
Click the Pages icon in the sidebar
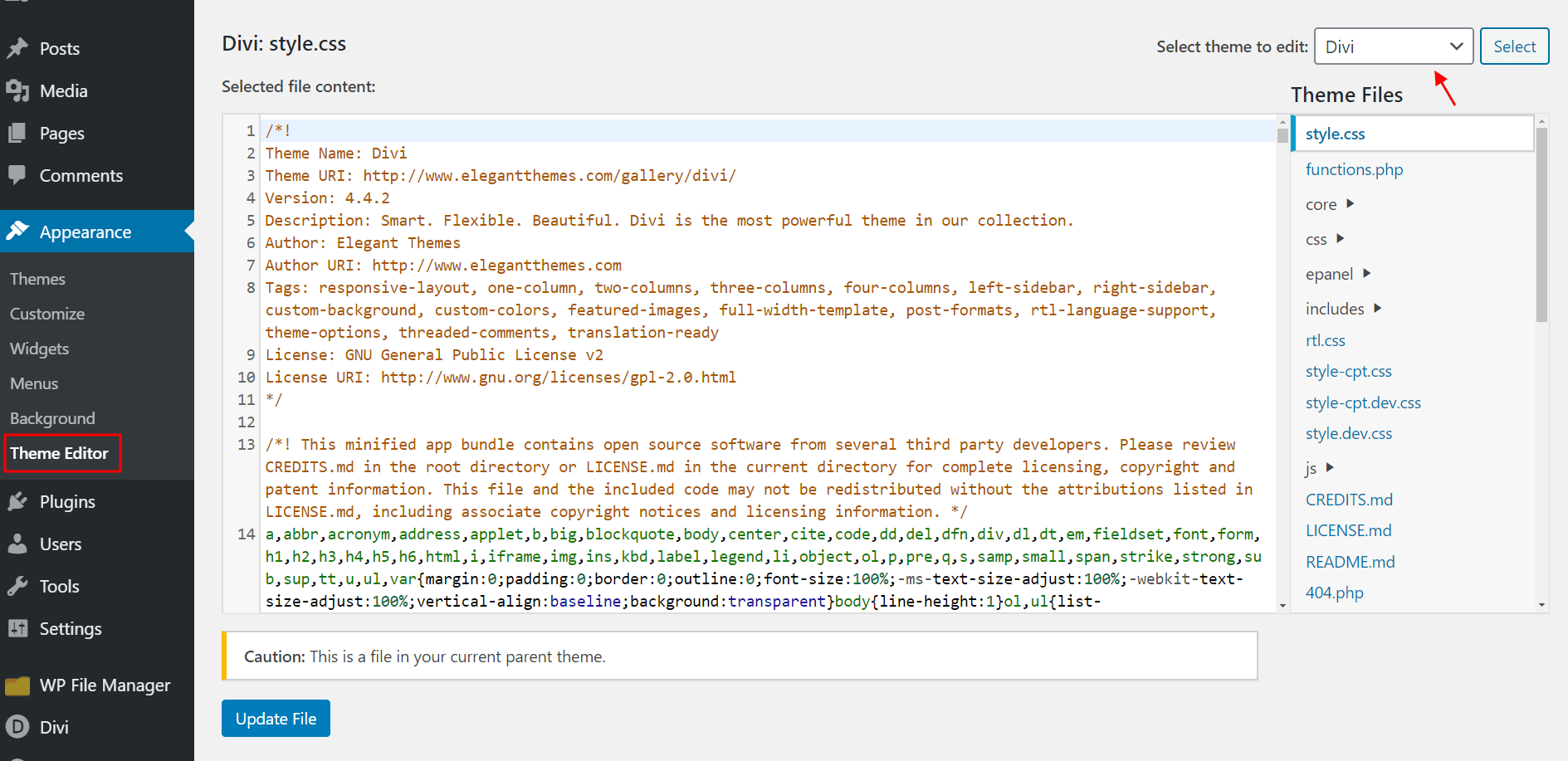(x=17, y=133)
